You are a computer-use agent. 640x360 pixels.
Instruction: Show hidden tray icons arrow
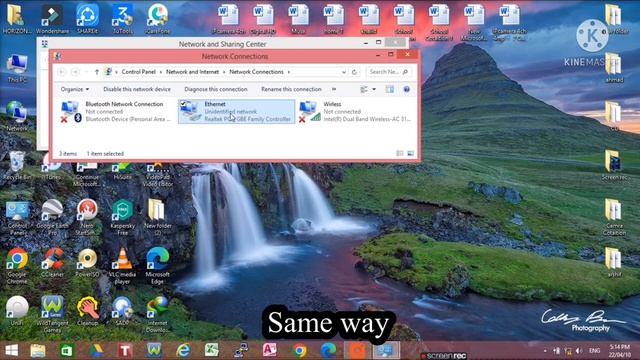tap(545, 351)
